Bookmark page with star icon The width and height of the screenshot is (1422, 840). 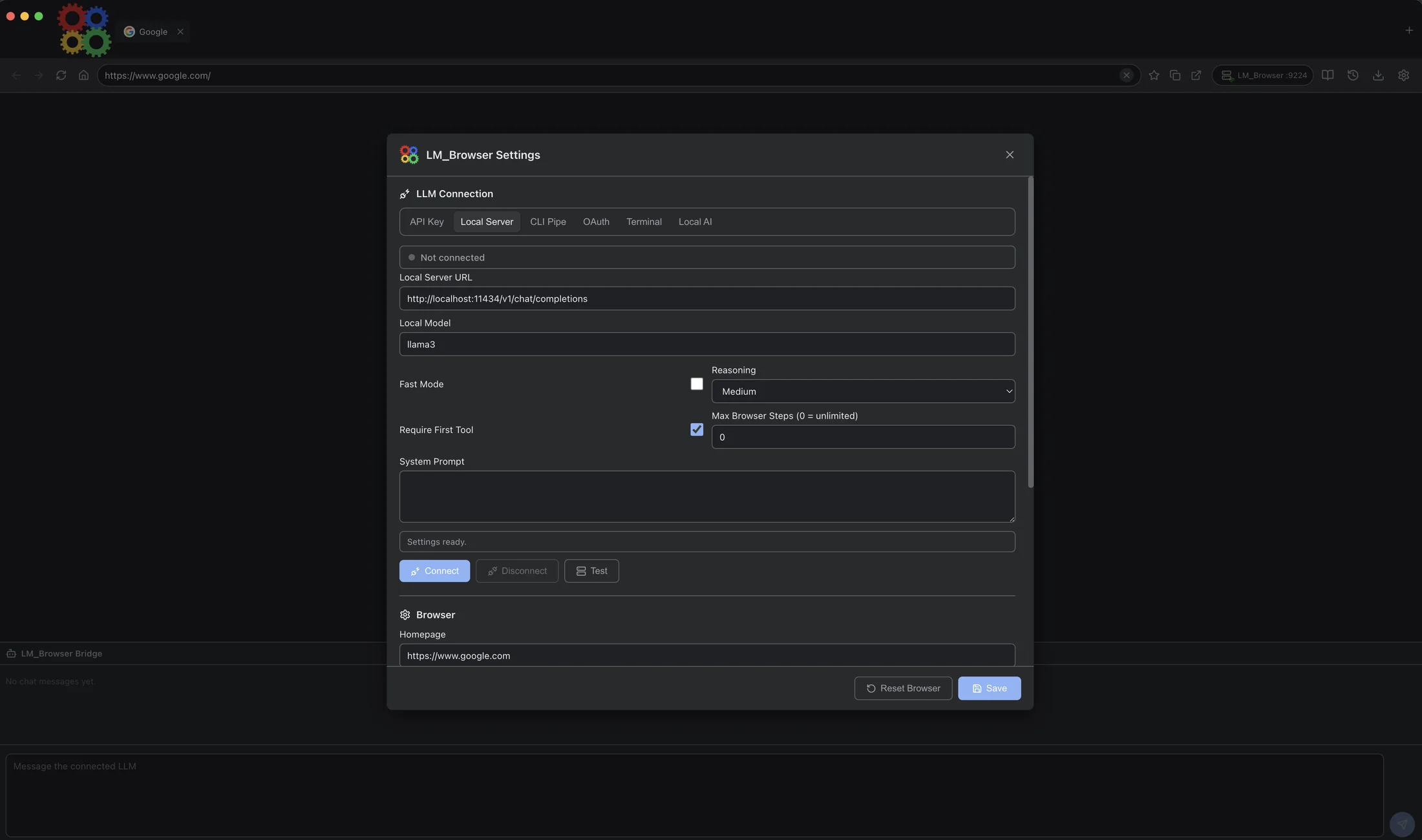coord(1154,76)
